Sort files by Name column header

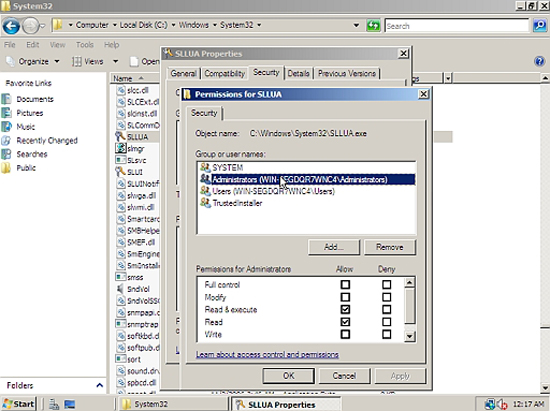134,78
